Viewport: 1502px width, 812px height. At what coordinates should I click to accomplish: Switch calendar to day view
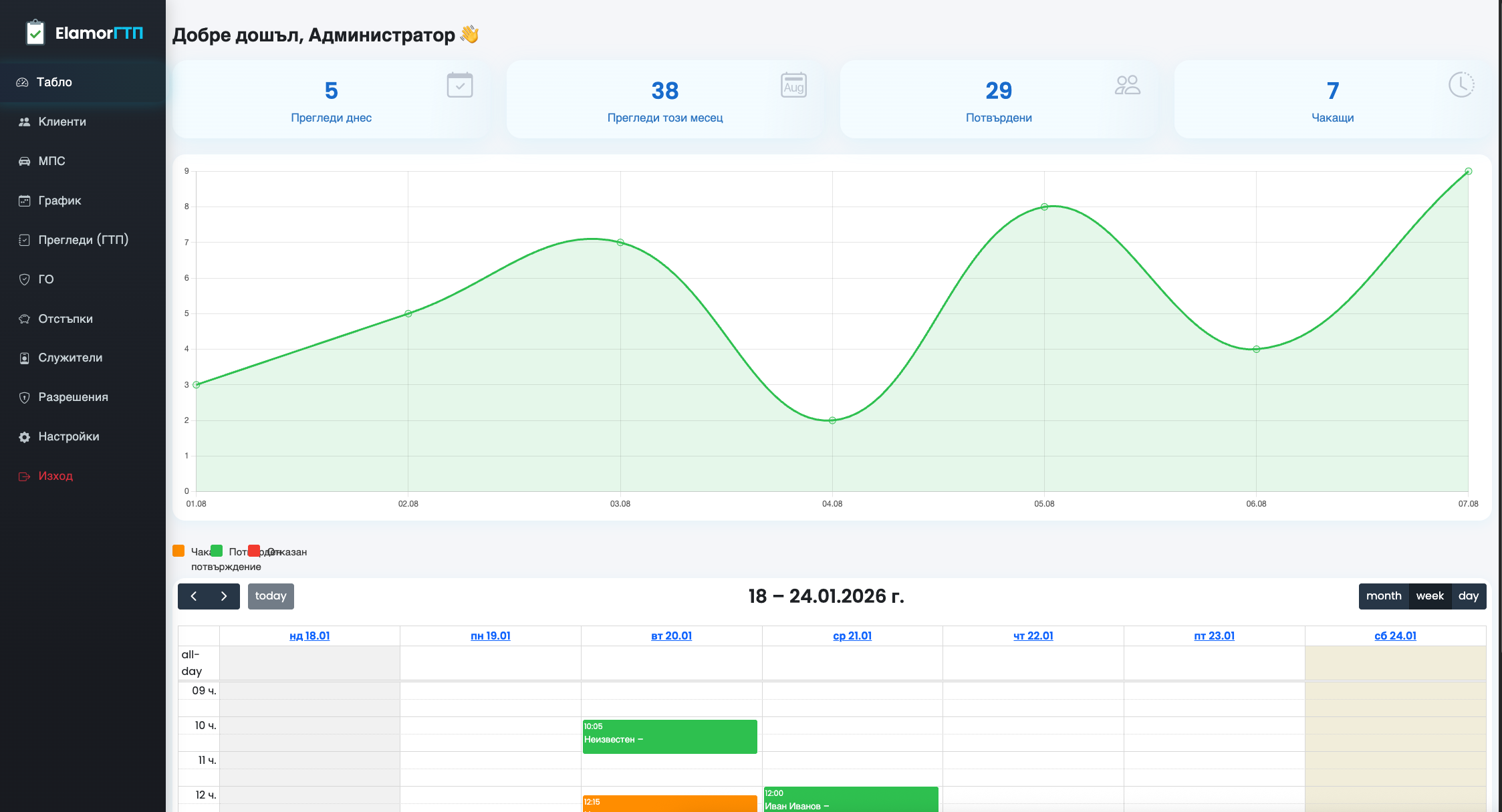click(x=1468, y=596)
